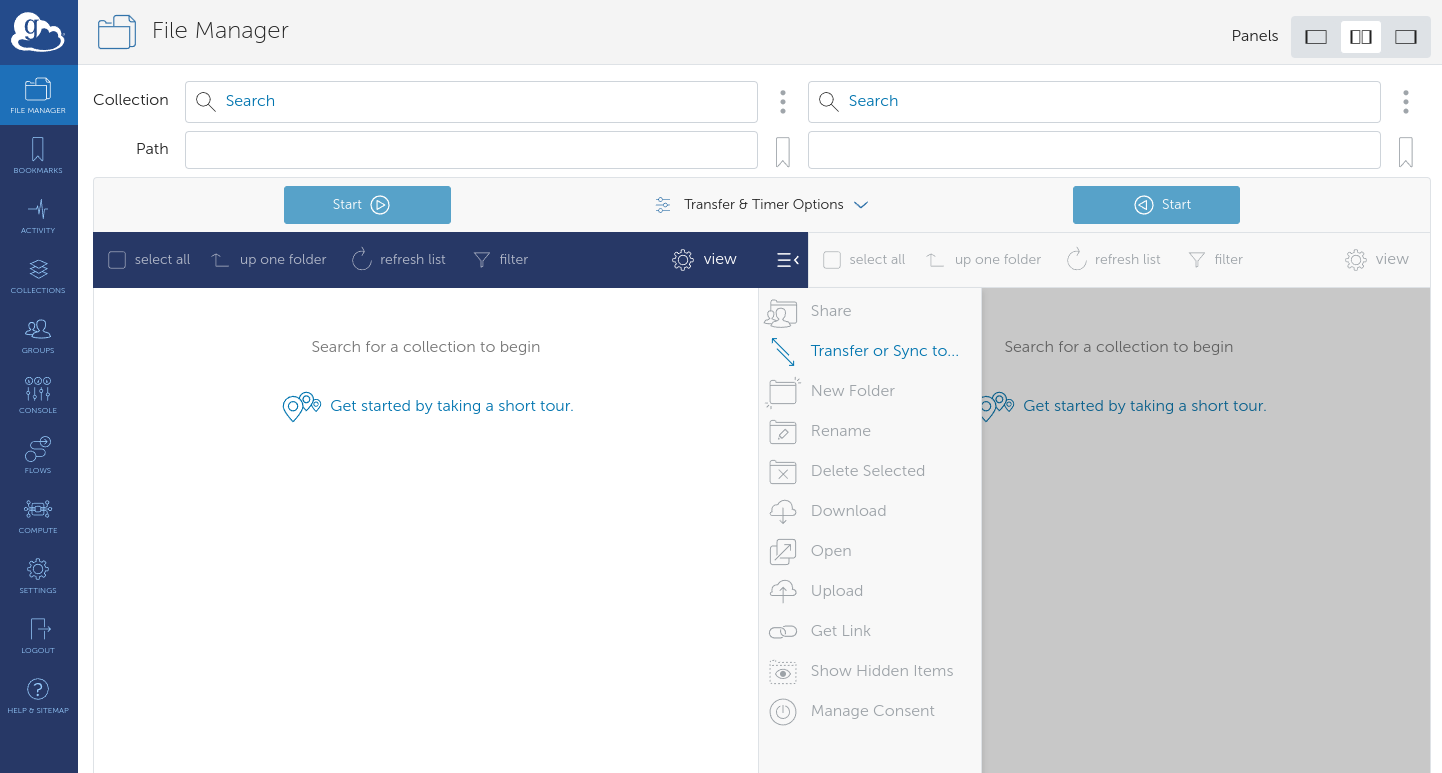Click the refresh list icon in left pane
Screen dimensions: 1442x773
pyautogui.click(x=362, y=260)
